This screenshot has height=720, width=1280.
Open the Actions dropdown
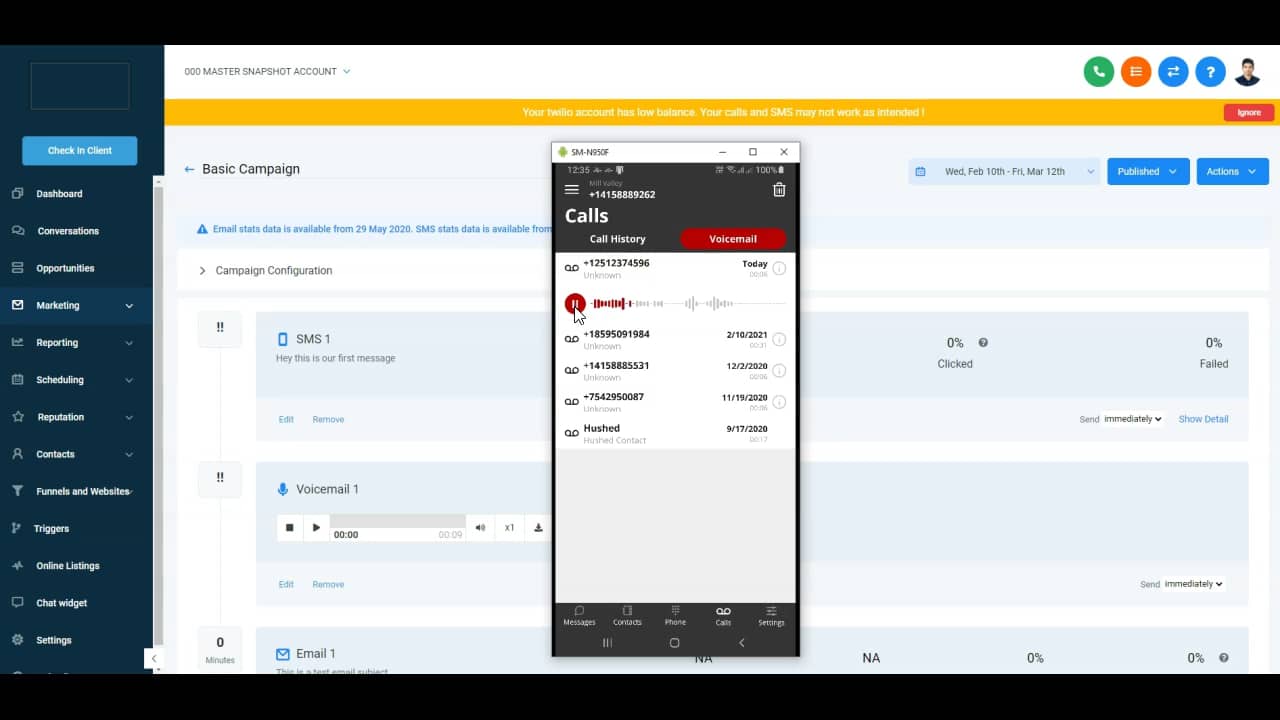pos(1232,171)
